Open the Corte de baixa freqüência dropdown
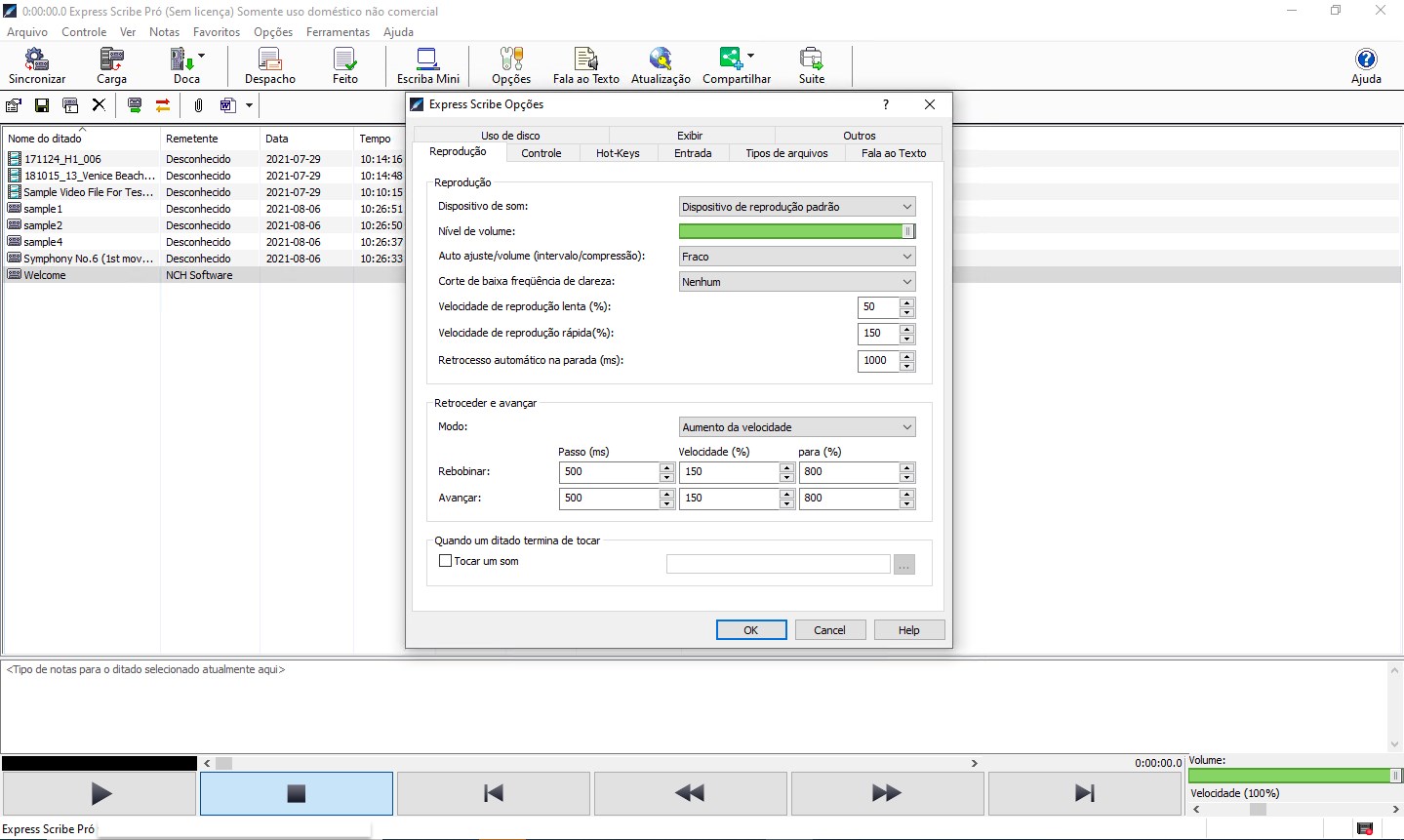Viewport: 1404px width, 840px height. point(797,282)
